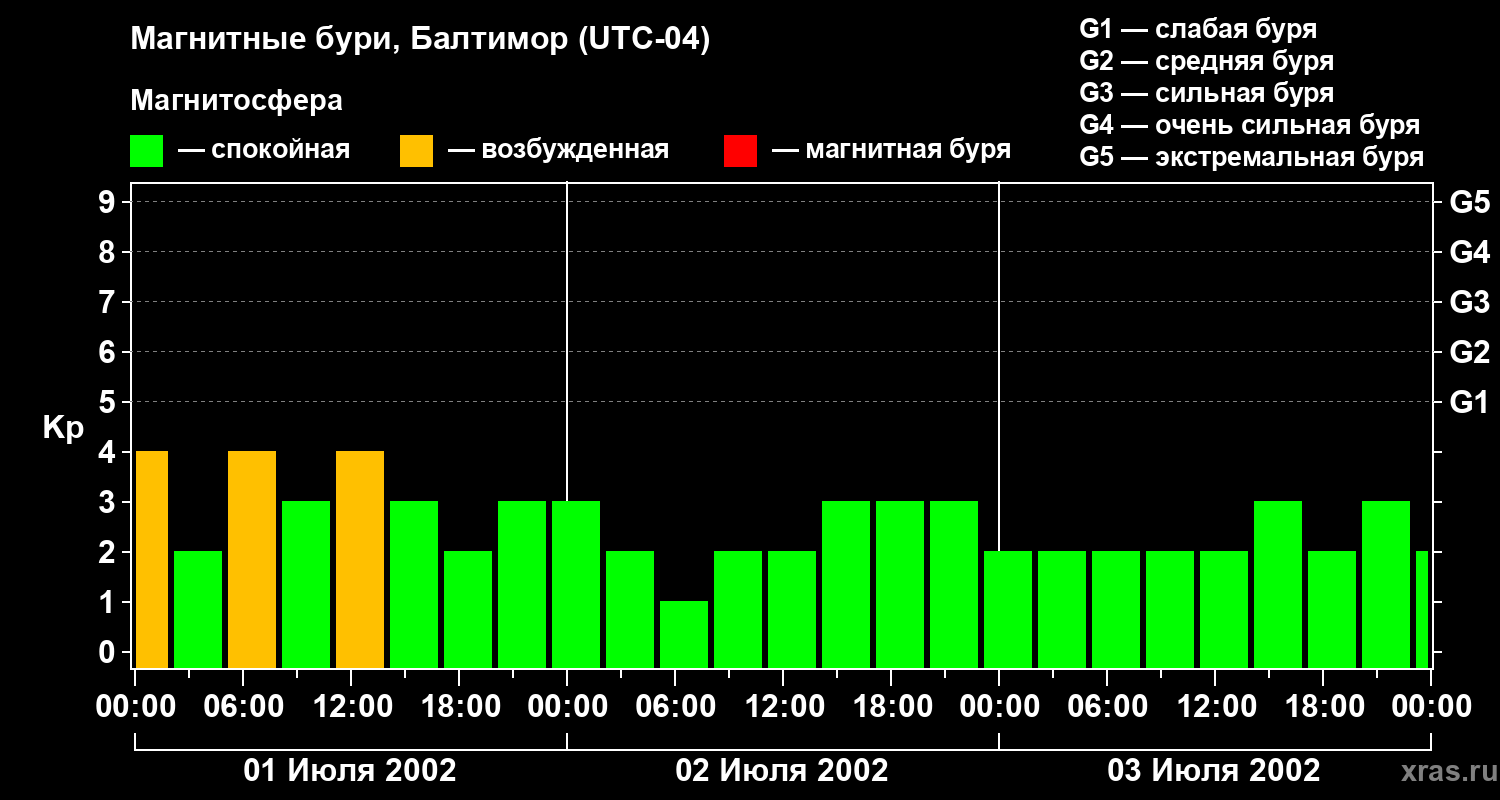Click the green Kp 2 bar at 00:00 on 03 Июля
The image size is (1500, 800).
1008,609
